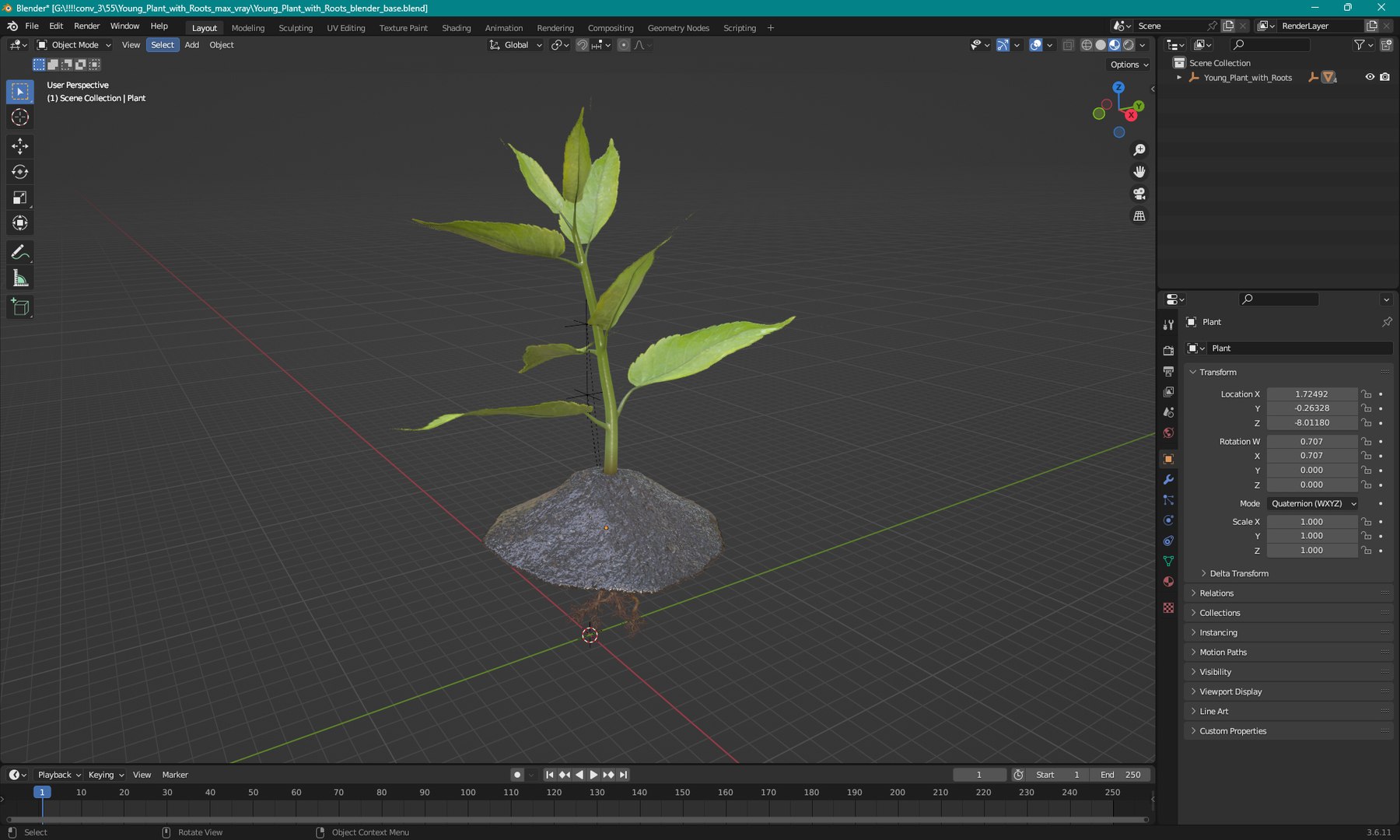Viewport: 1400px width, 840px height.
Task: Toggle camera view icon in viewport
Action: (1139, 194)
